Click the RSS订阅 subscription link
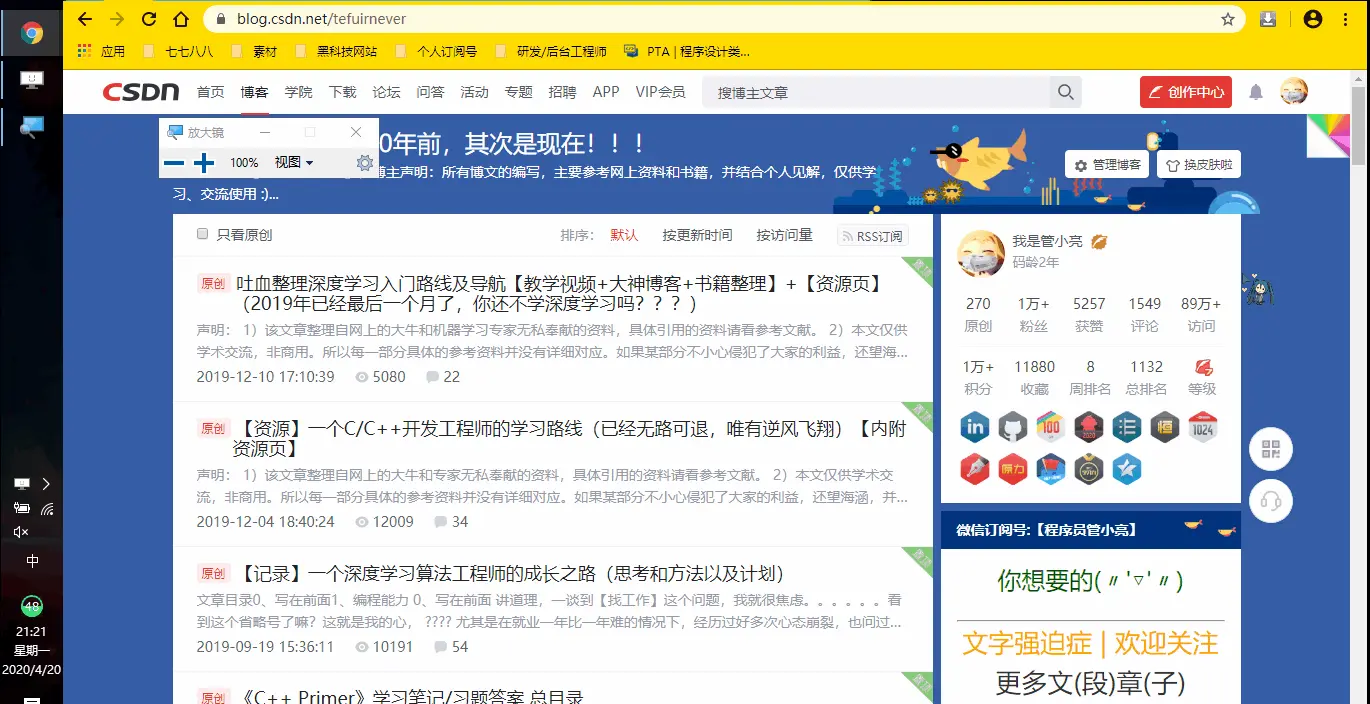Image resolution: width=1370 pixels, height=704 pixels. pos(872,235)
